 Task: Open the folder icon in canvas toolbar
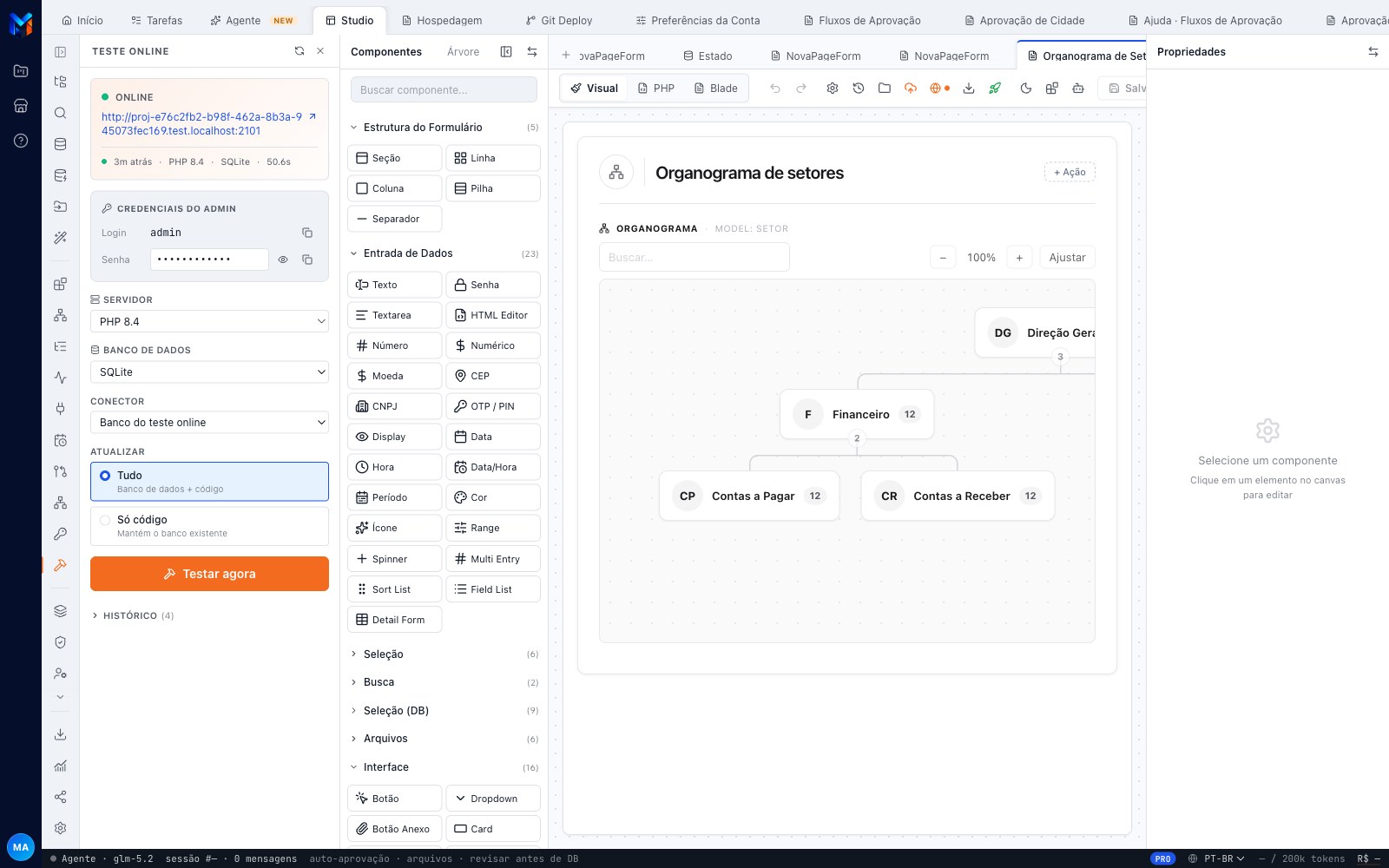coord(885,89)
